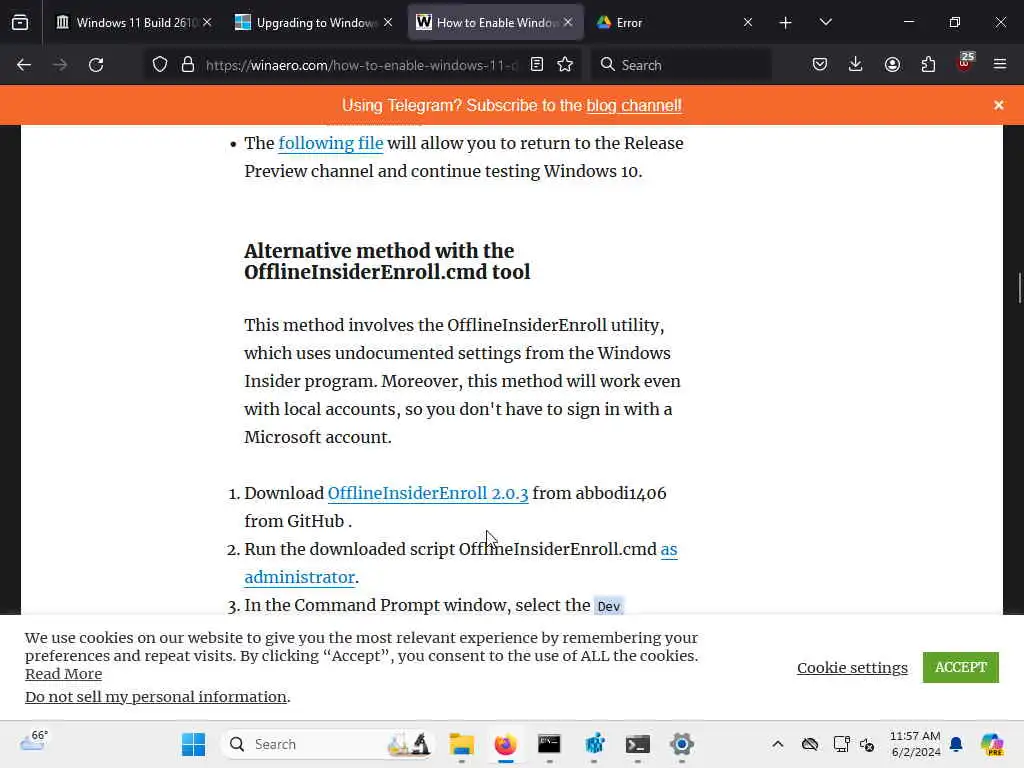This screenshot has width=1024, height=768.
Task: Open a new browser tab
Action: click(x=786, y=23)
